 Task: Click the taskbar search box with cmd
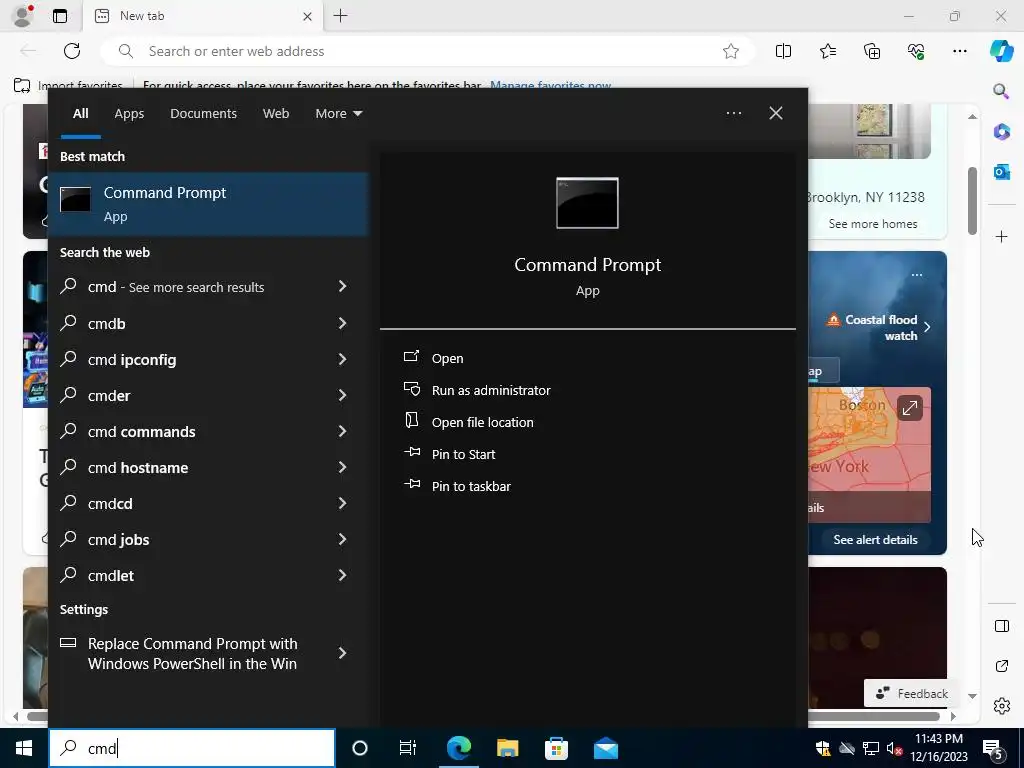coord(192,748)
